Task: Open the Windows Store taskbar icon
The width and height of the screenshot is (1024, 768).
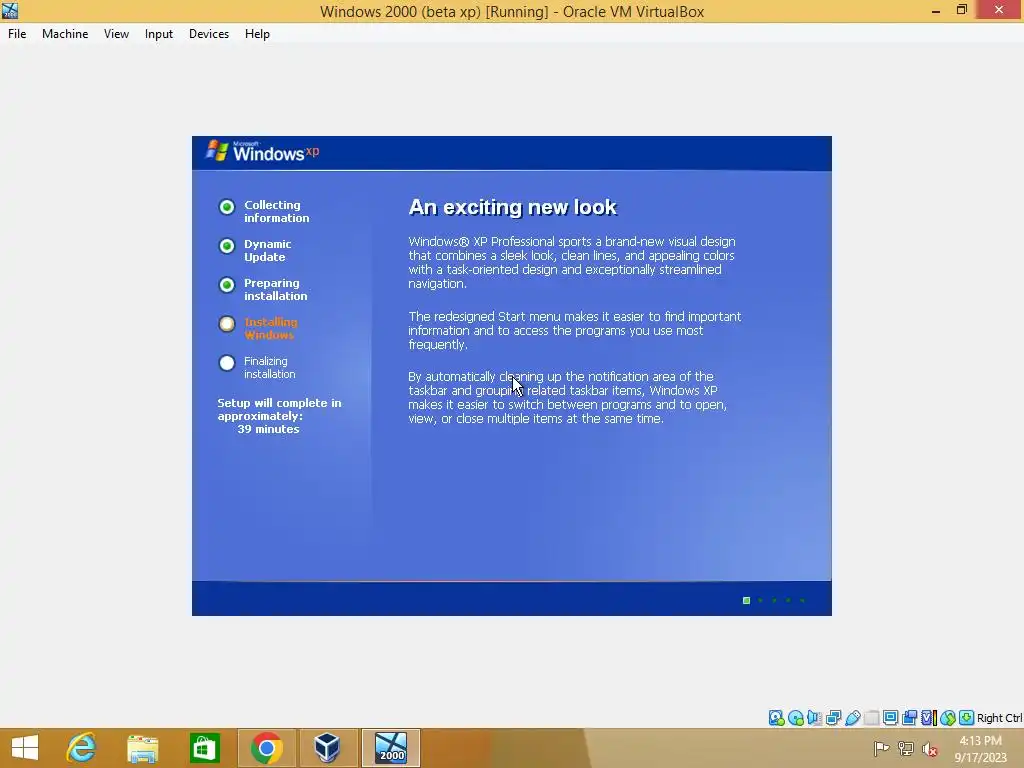Action: click(204, 748)
